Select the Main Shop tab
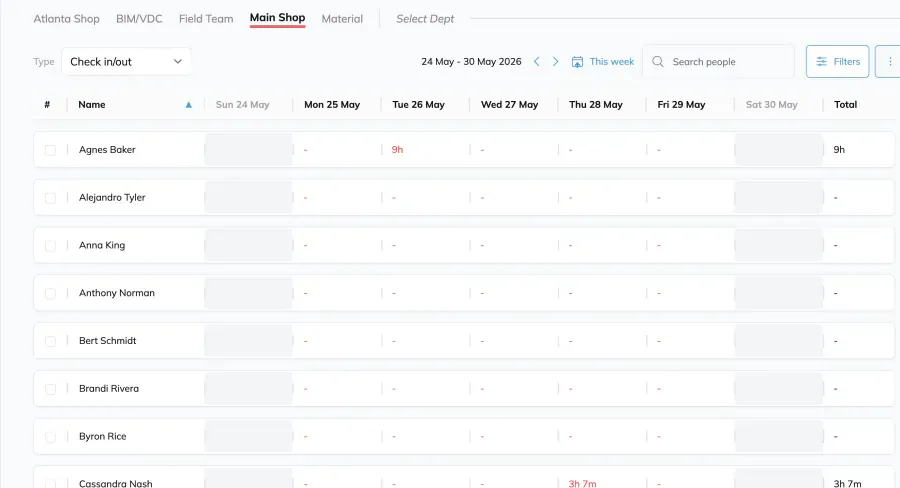This screenshot has height=488, width=900. [x=277, y=18]
